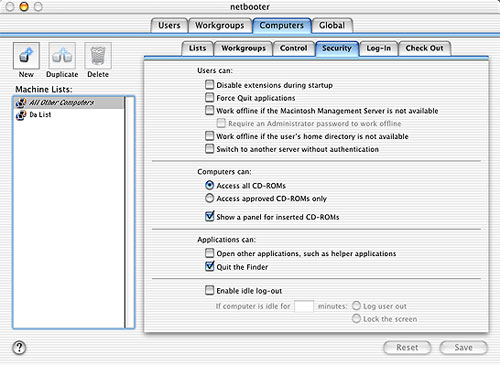Click the idle minutes input field
Screen dimensions: 500x365
tap(304, 306)
